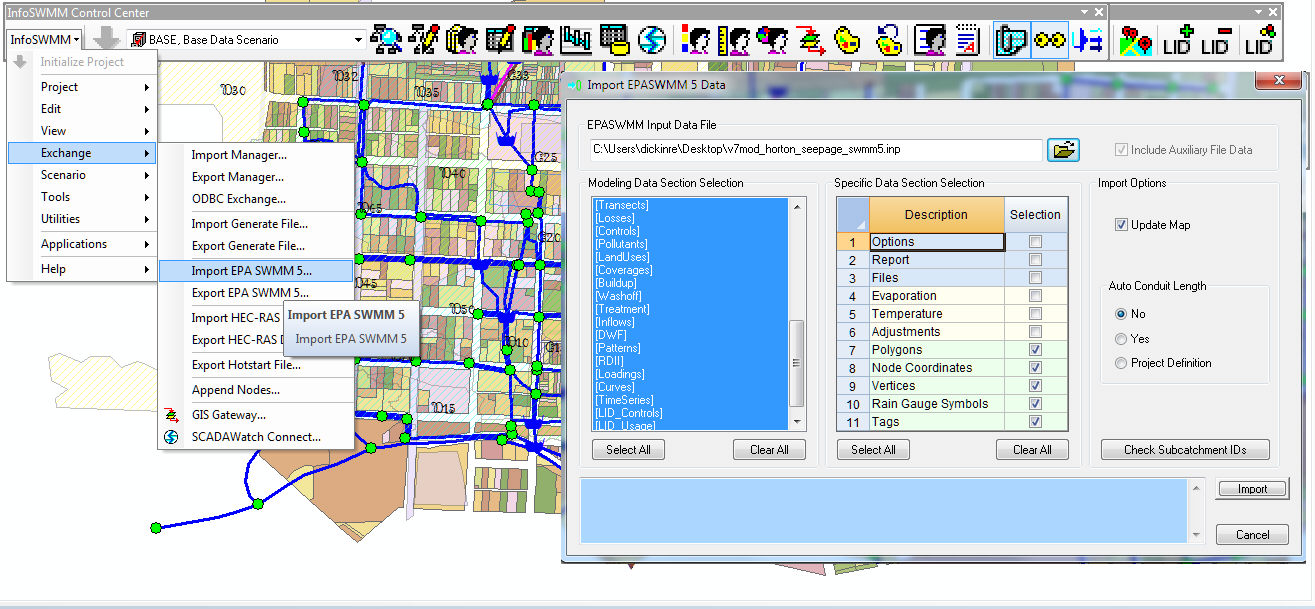Click the color legend with person icon
Image resolution: width=1315 pixels, height=609 pixels.
point(697,40)
